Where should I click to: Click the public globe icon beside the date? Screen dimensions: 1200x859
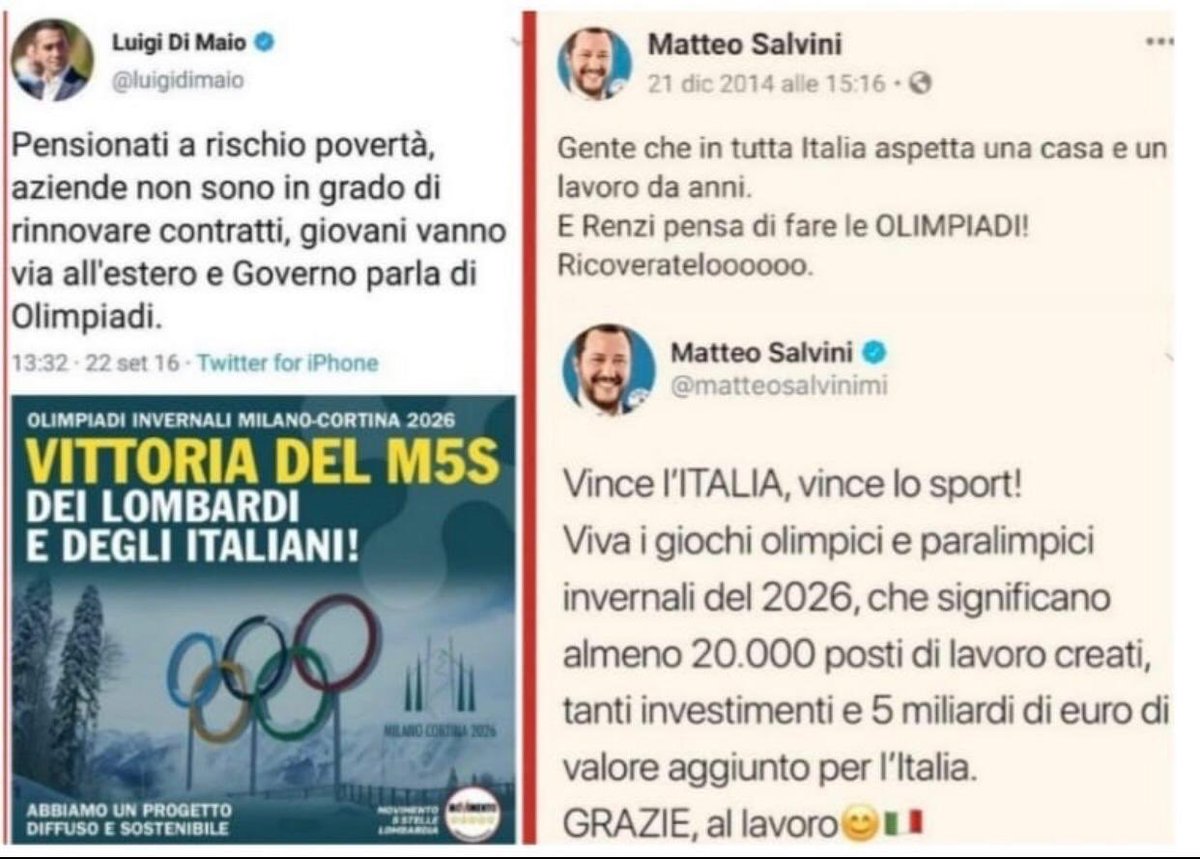[x=920, y=85]
